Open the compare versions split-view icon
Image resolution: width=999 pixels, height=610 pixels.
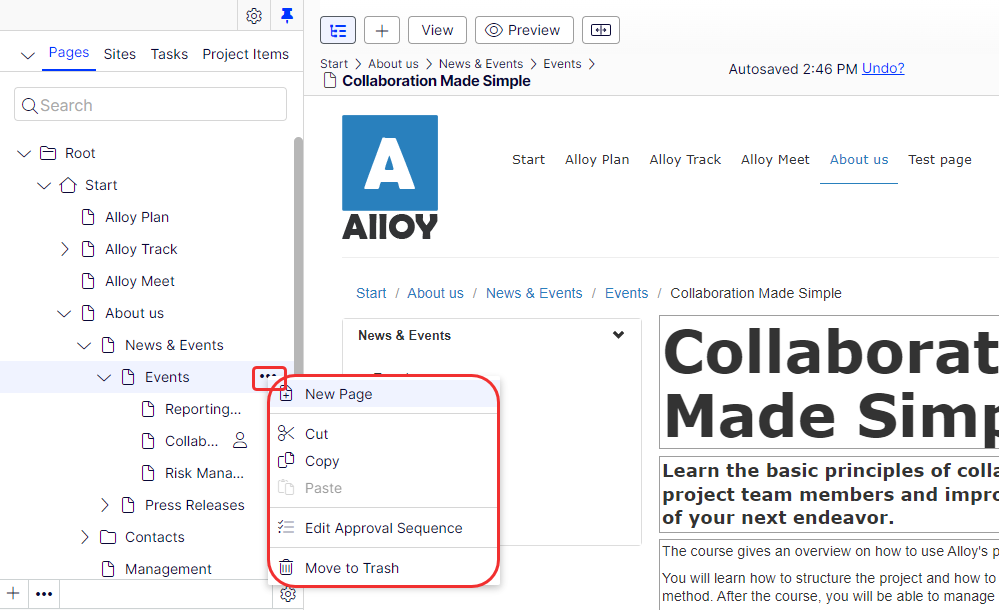[x=601, y=30]
